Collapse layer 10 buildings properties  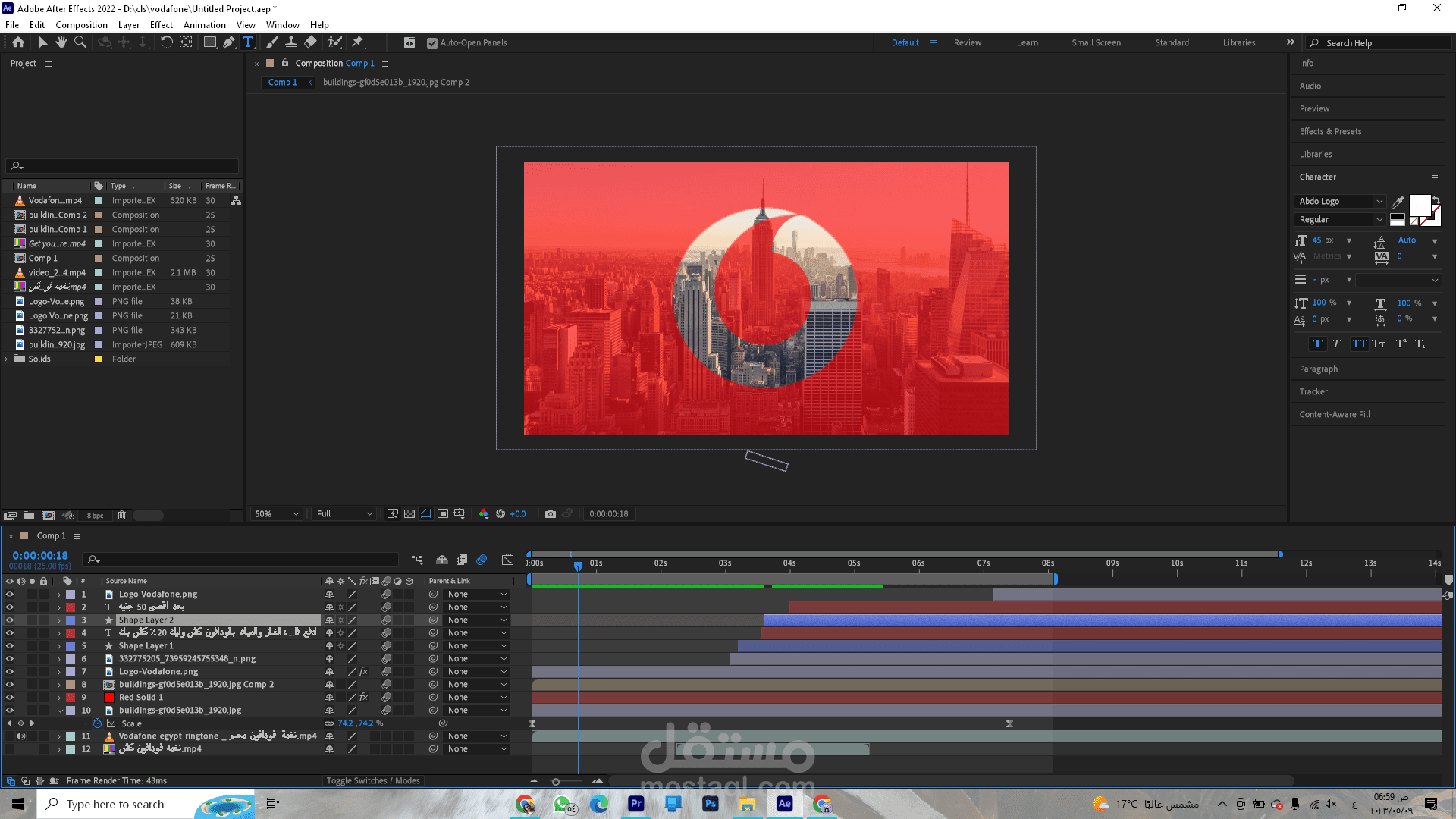pos(60,711)
